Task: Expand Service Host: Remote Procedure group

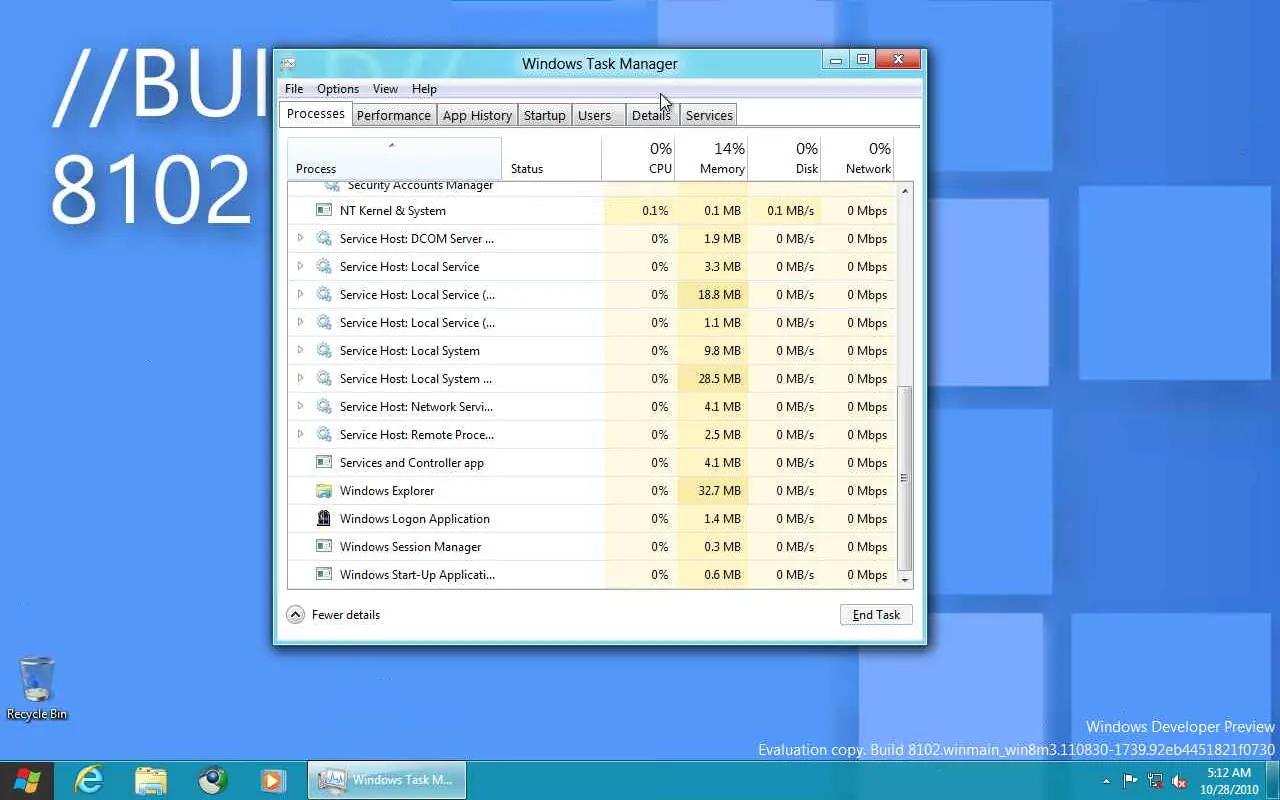Action: click(x=300, y=434)
